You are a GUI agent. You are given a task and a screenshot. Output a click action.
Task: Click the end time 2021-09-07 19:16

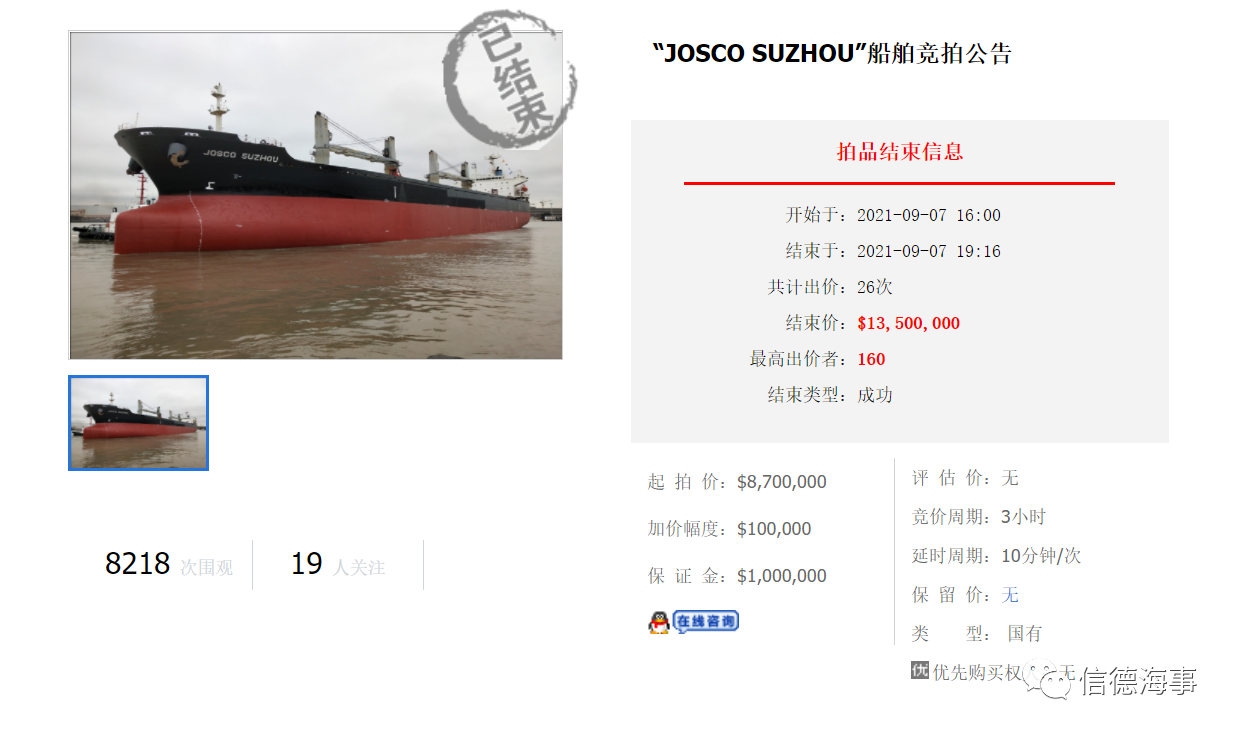pos(929,251)
